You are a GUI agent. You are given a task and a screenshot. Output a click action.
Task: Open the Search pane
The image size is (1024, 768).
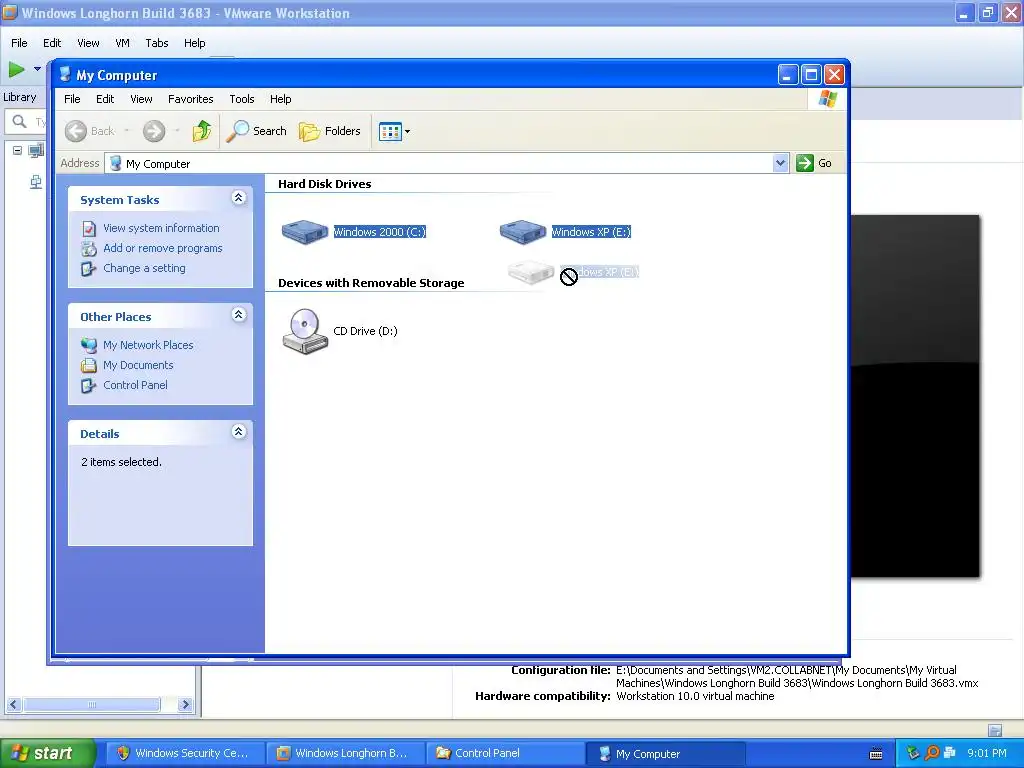(x=257, y=131)
